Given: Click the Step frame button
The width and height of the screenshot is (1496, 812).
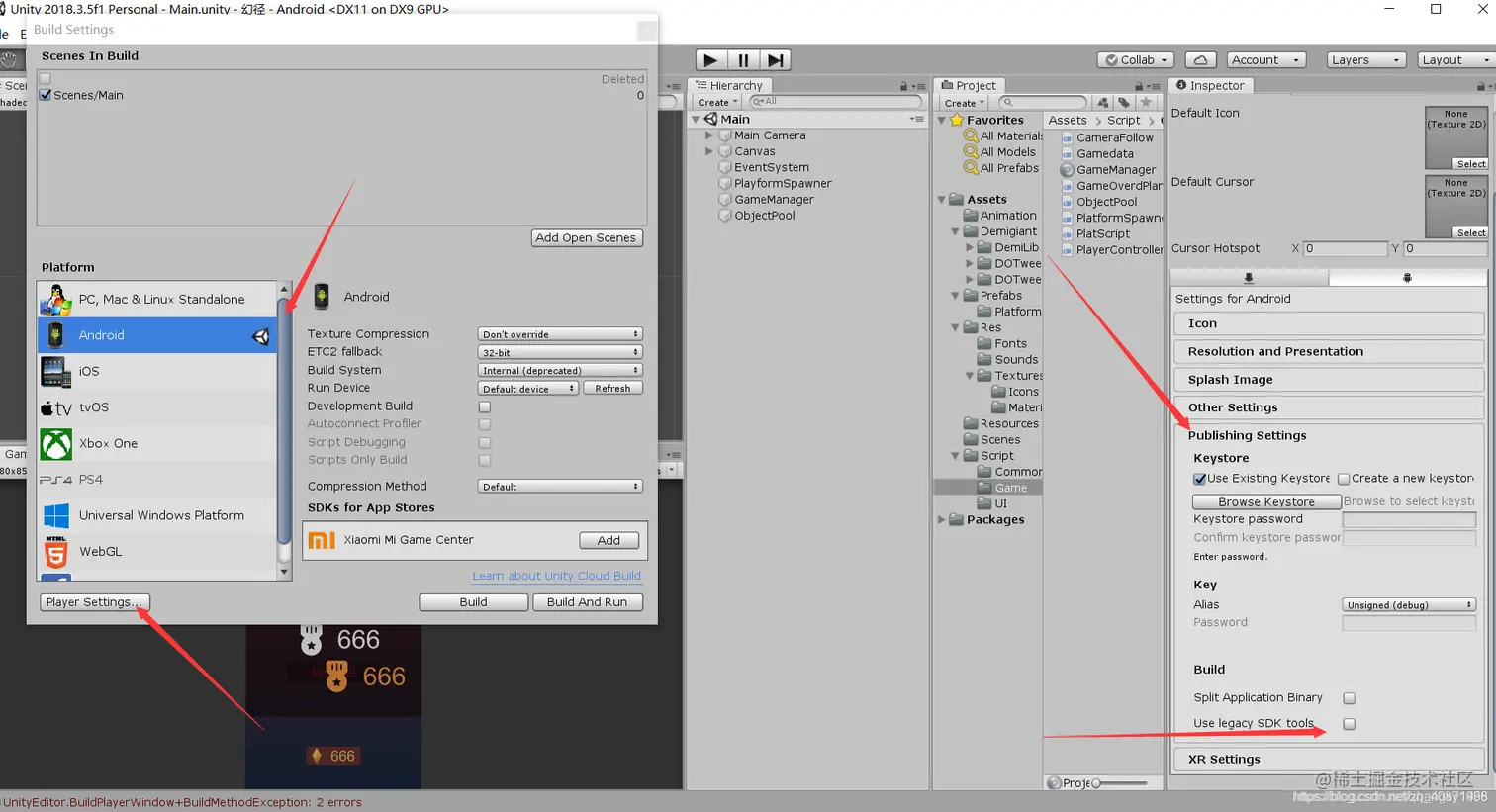Looking at the screenshot, I should pos(777,60).
